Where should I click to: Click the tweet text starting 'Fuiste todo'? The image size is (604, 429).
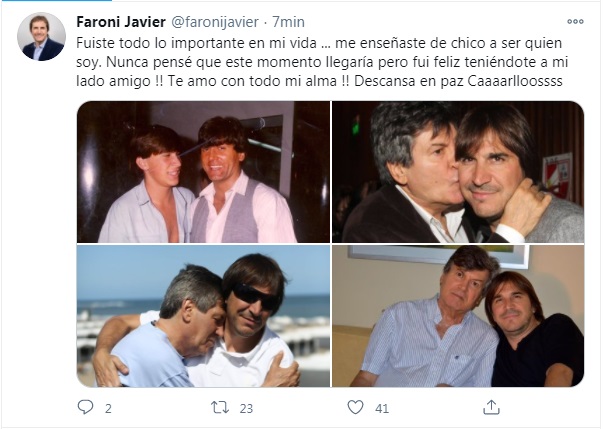point(322,62)
